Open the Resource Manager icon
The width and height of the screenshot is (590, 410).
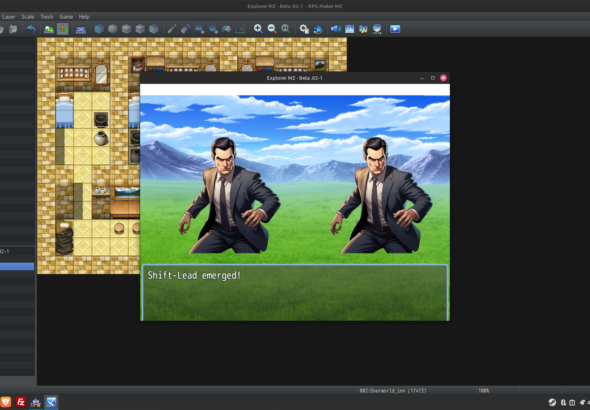(x=363, y=29)
